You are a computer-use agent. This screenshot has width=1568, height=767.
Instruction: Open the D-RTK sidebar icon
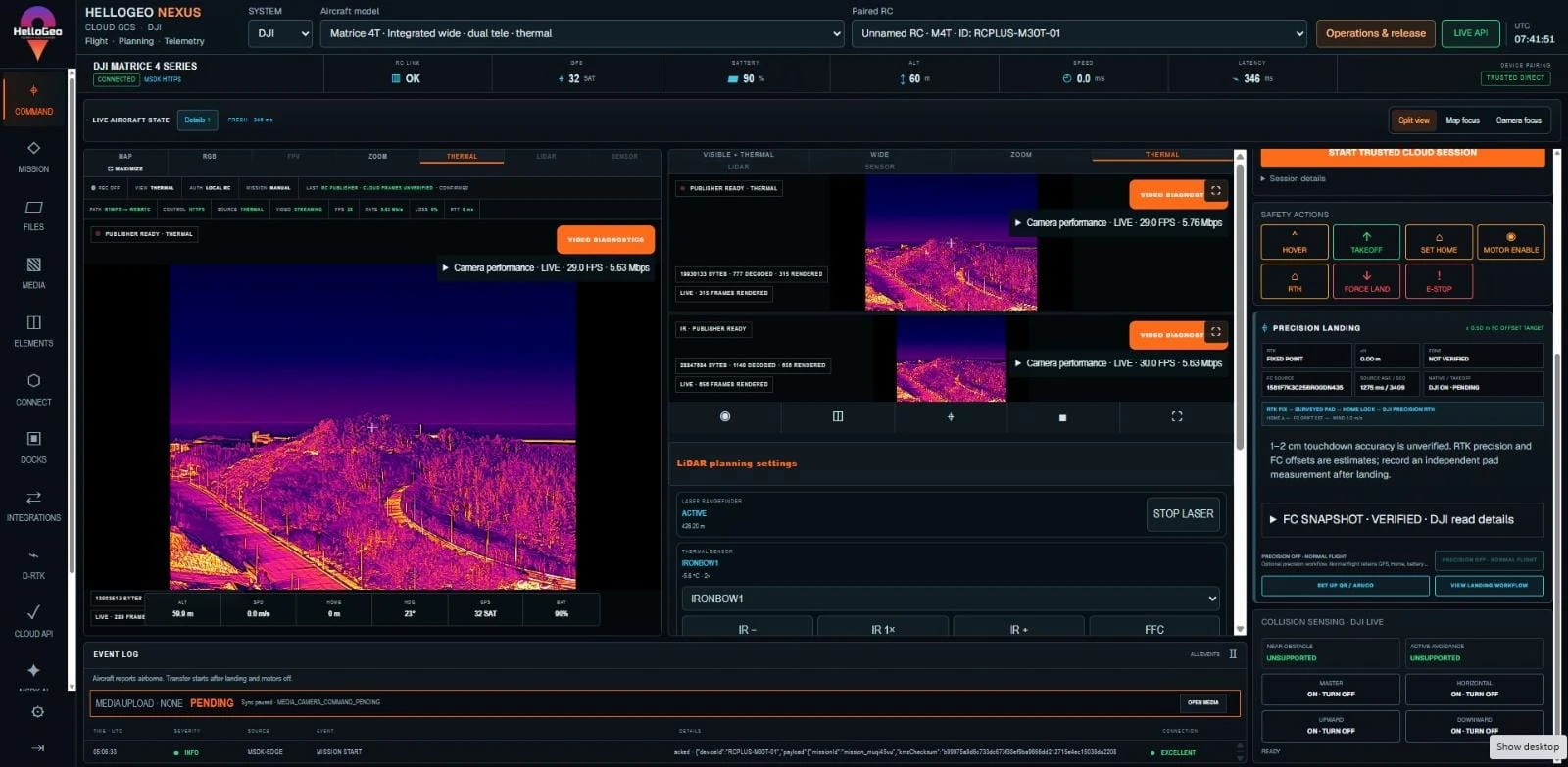(x=33, y=563)
